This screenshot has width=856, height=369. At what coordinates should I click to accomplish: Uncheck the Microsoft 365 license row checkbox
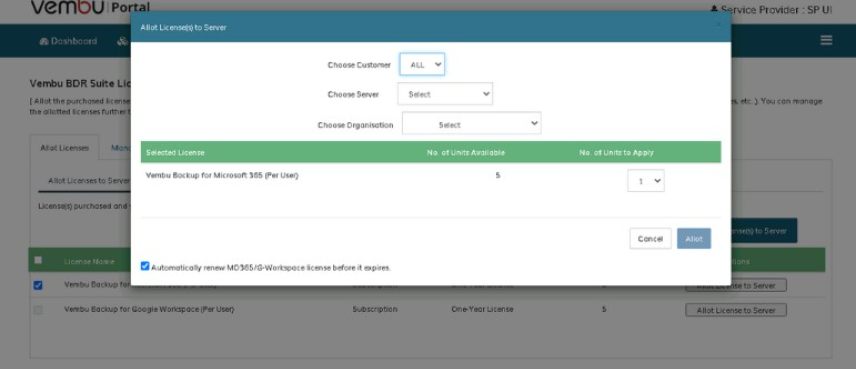pyautogui.click(x=38, y=285)
